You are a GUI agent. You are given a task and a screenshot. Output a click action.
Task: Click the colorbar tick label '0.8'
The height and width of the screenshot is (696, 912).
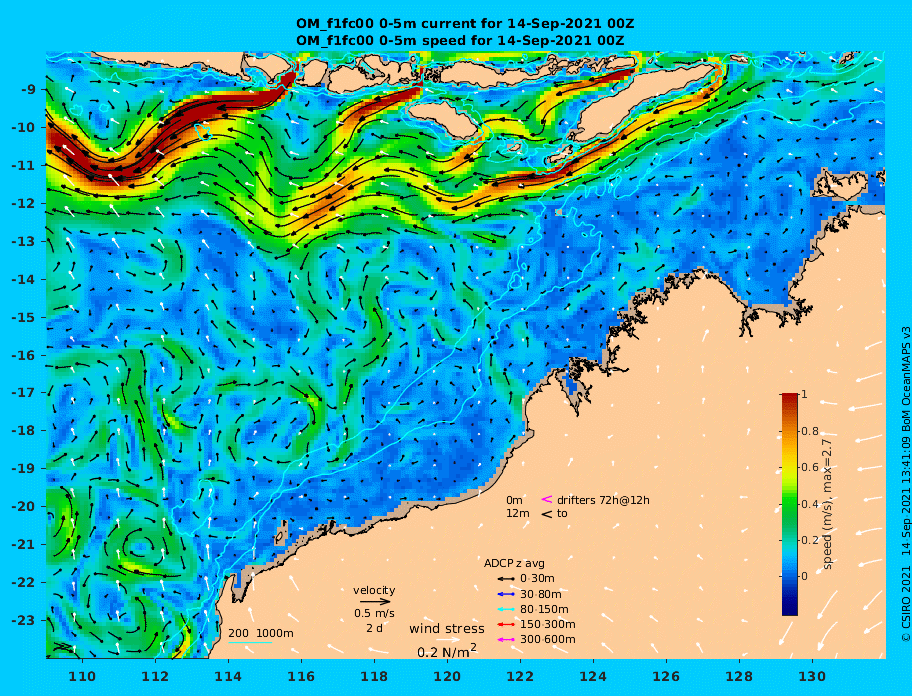click(811, 431)
